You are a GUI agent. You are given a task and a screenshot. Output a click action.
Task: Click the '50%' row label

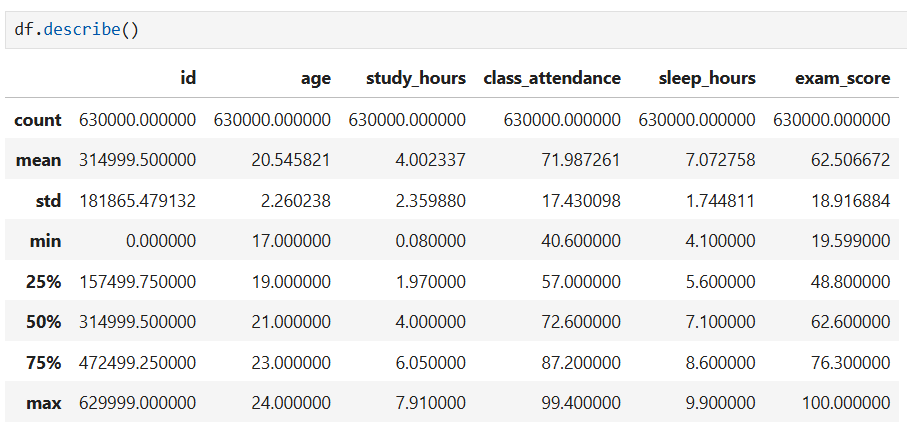coord(43,322)
